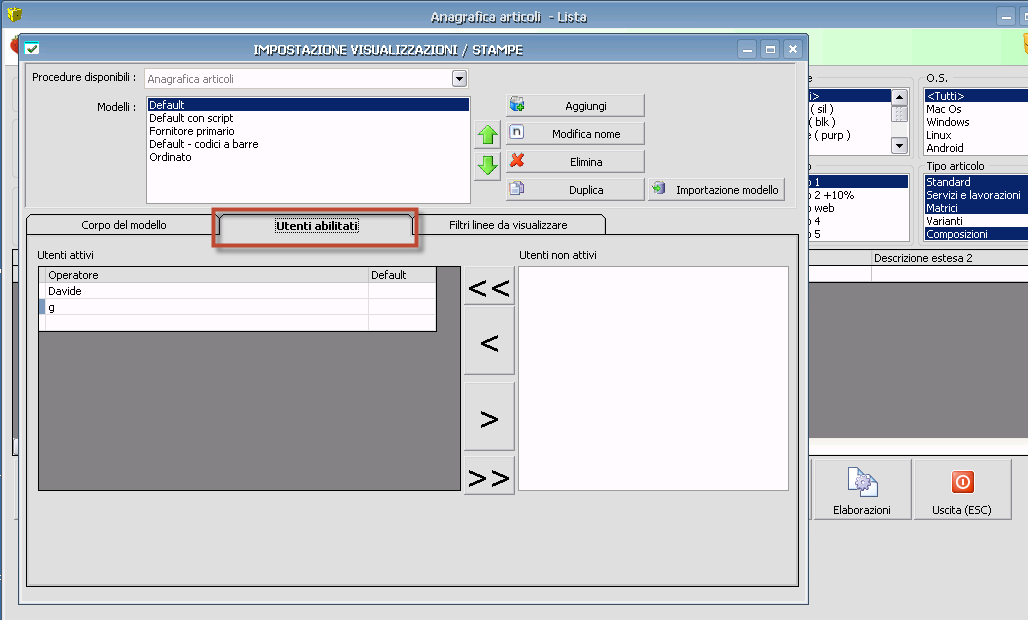Click scroll down arrow in background color list

pyautogui.click(x=900, y=145)
